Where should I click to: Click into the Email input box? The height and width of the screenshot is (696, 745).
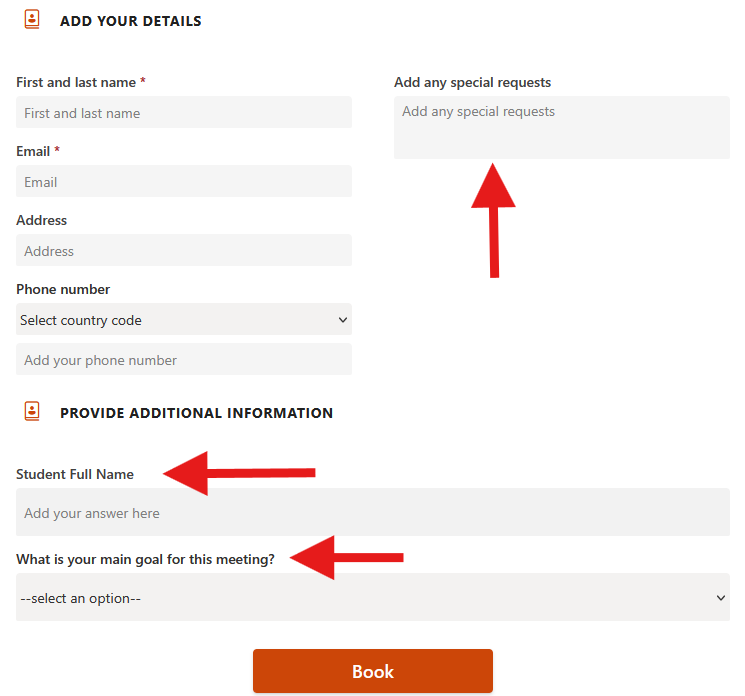point(184,182)
